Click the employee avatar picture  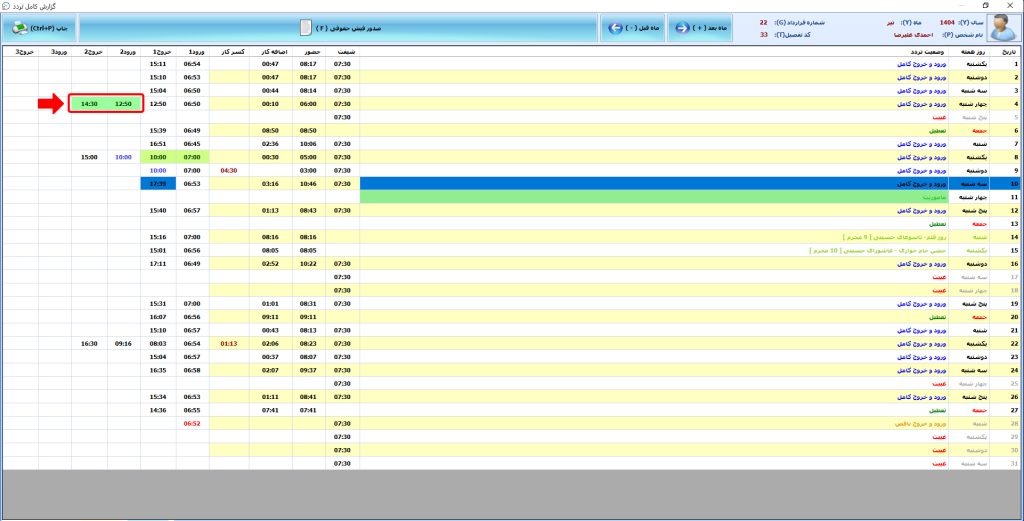[x=1002, y=27]
